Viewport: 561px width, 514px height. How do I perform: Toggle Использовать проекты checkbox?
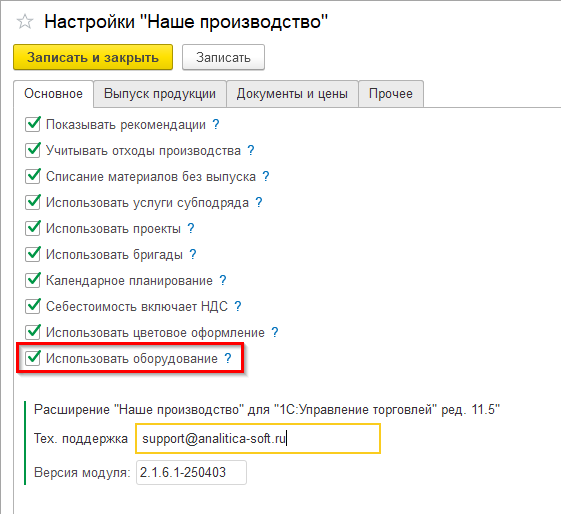(33, 228)
